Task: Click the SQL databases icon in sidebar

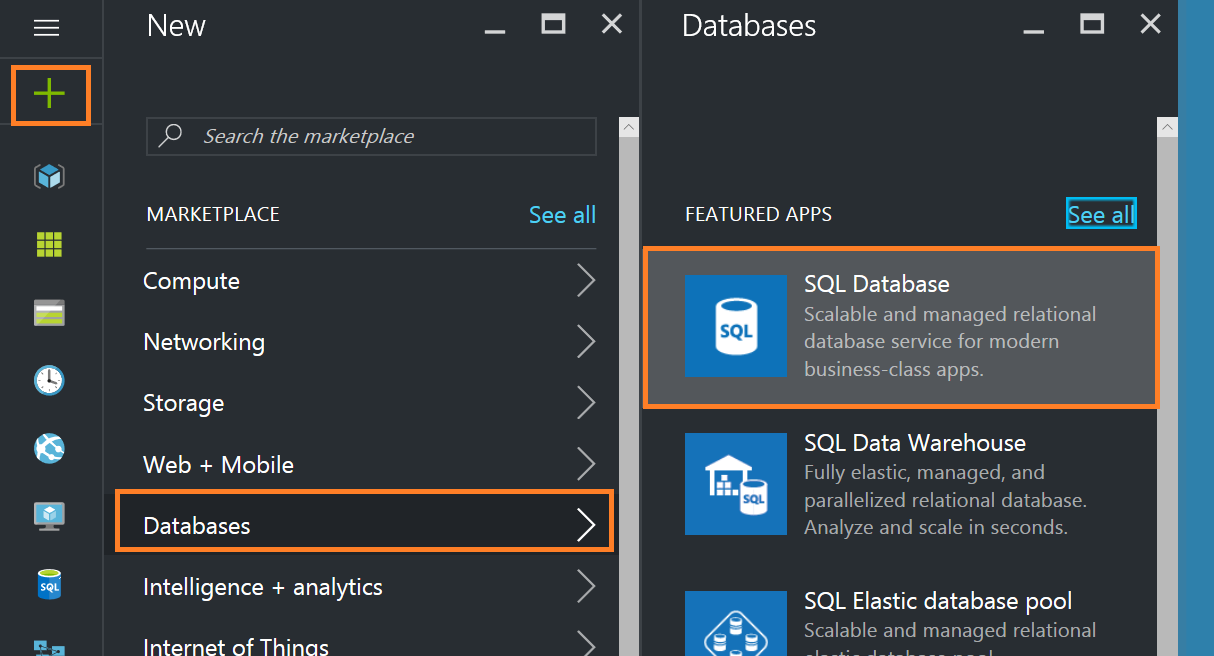Action: pyautogui.click(x=49, y=584)
